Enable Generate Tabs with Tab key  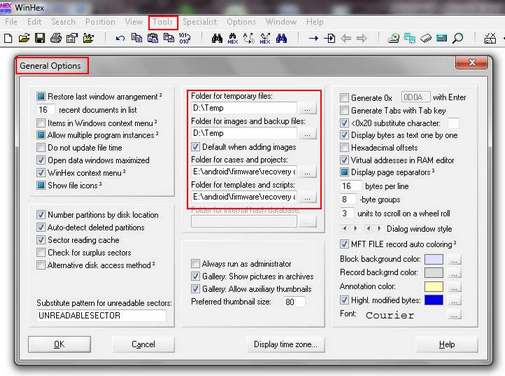[344, 110]
